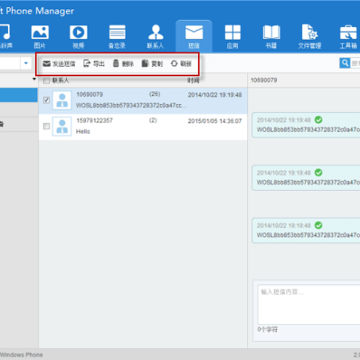Image resolution: width=360 pixels, height=360 pixels.
Task: Focus the 输入短信内容 message input box
Action: pyautogui.click(x=309, y=304)
